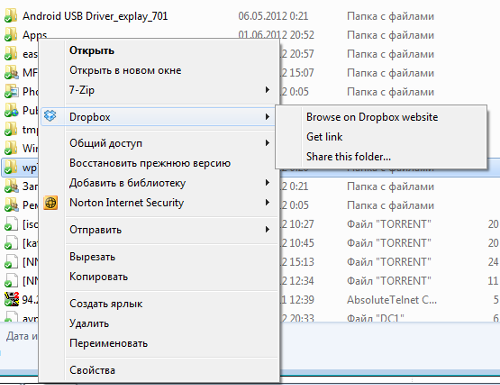Select Get link in Dropbox submenu
Viewport: 500px width, 385px height.
(324, 137)
